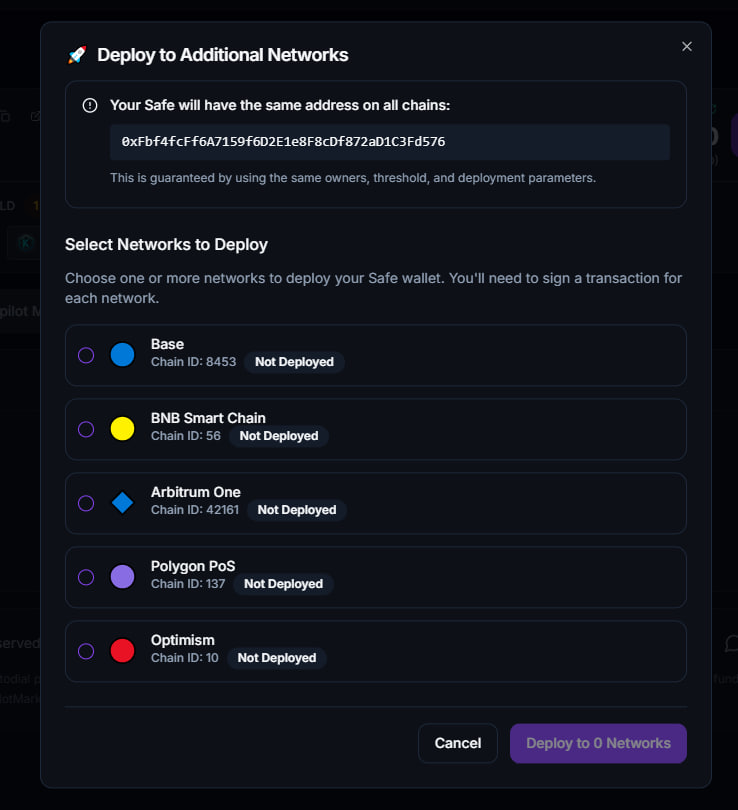Select the Optimism radio button
The width and height of the screenshot is (738, 810).
[x=86, y=651]
